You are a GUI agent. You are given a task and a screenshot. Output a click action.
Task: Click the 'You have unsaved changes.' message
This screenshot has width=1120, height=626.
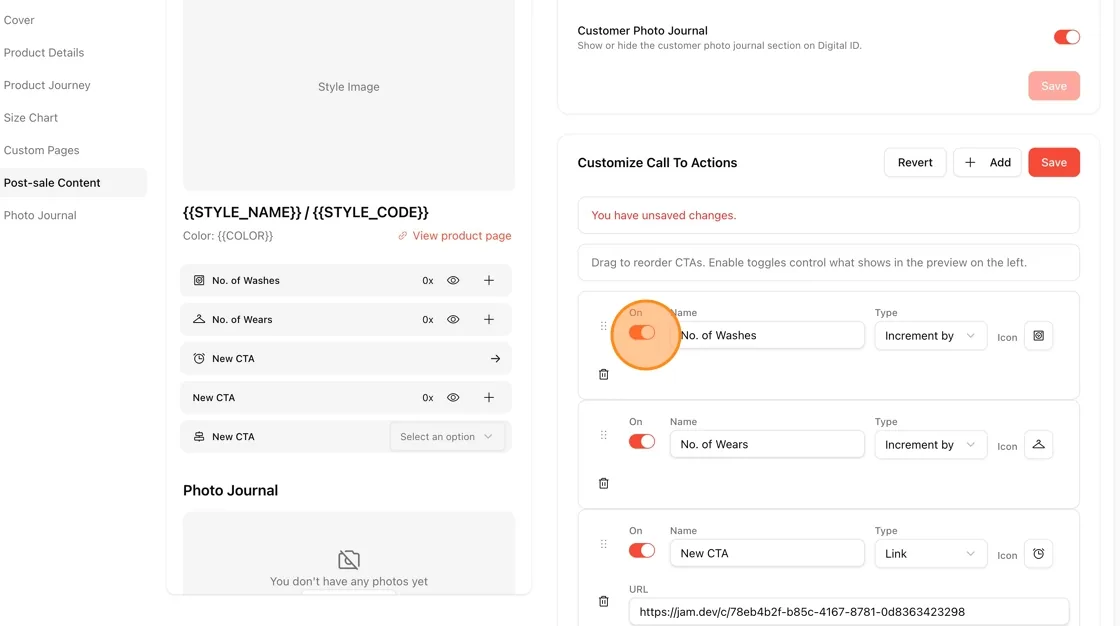coord(664,215)
